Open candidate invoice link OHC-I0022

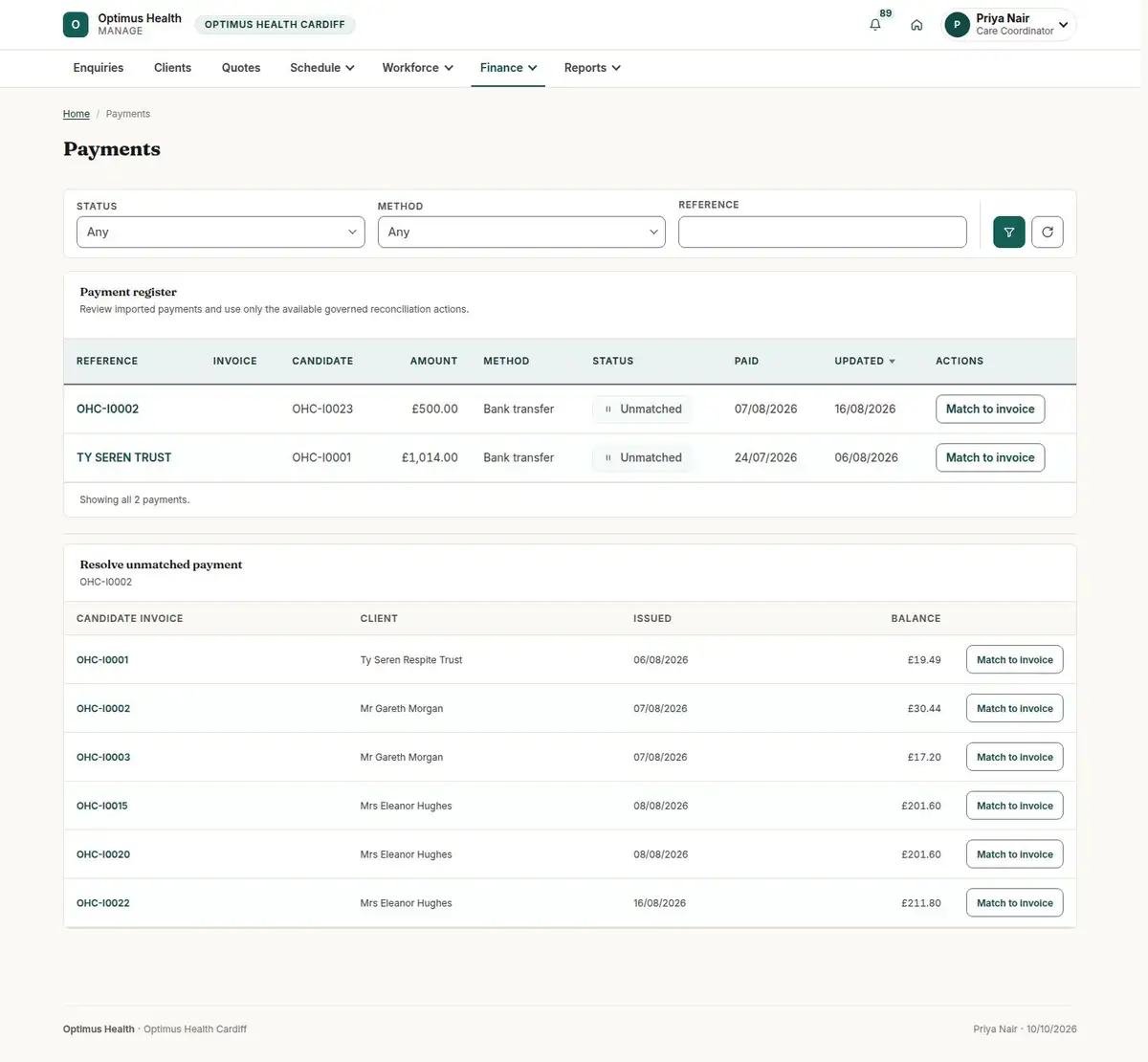pyautogui.click(x=103, y=903)
